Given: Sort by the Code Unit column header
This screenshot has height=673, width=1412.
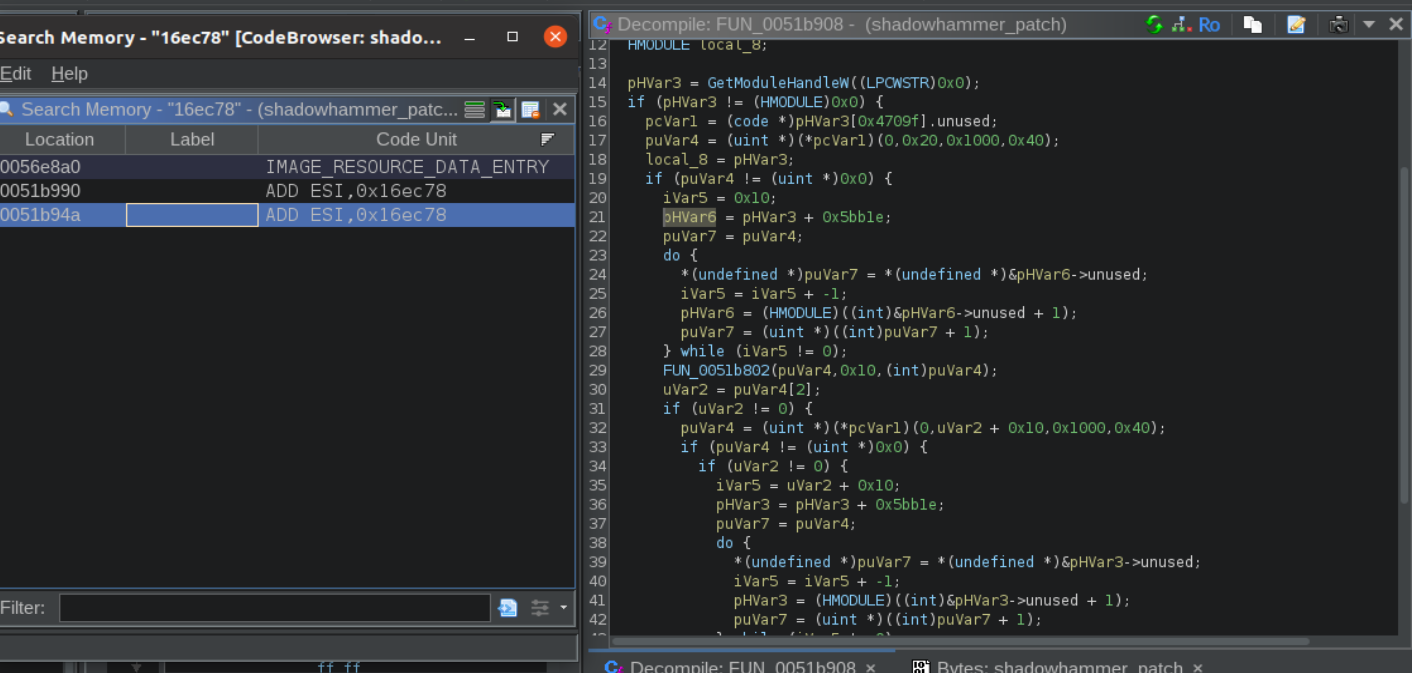Looking at the screenshot, I should [x=416, y=140].
